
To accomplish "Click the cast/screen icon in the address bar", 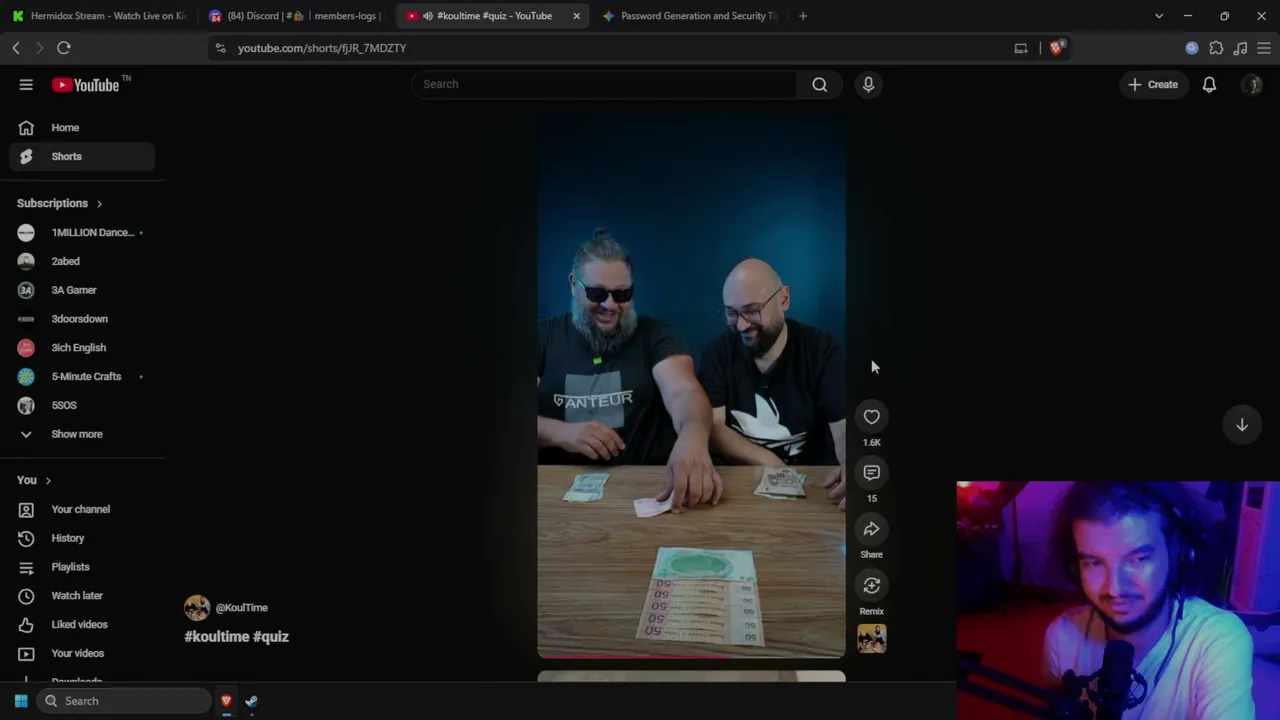I will [x=1021, y=48].
